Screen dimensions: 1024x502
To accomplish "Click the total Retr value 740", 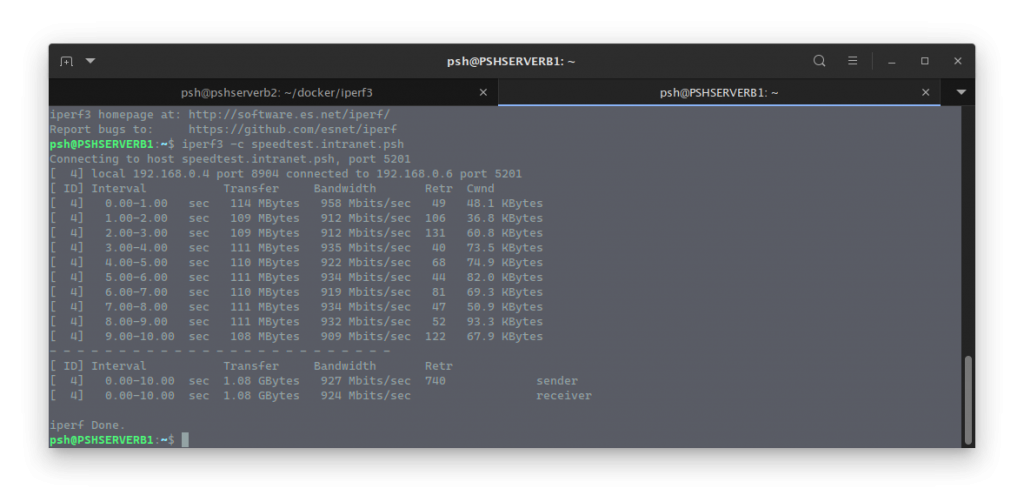I will click(x=435, y=381).
